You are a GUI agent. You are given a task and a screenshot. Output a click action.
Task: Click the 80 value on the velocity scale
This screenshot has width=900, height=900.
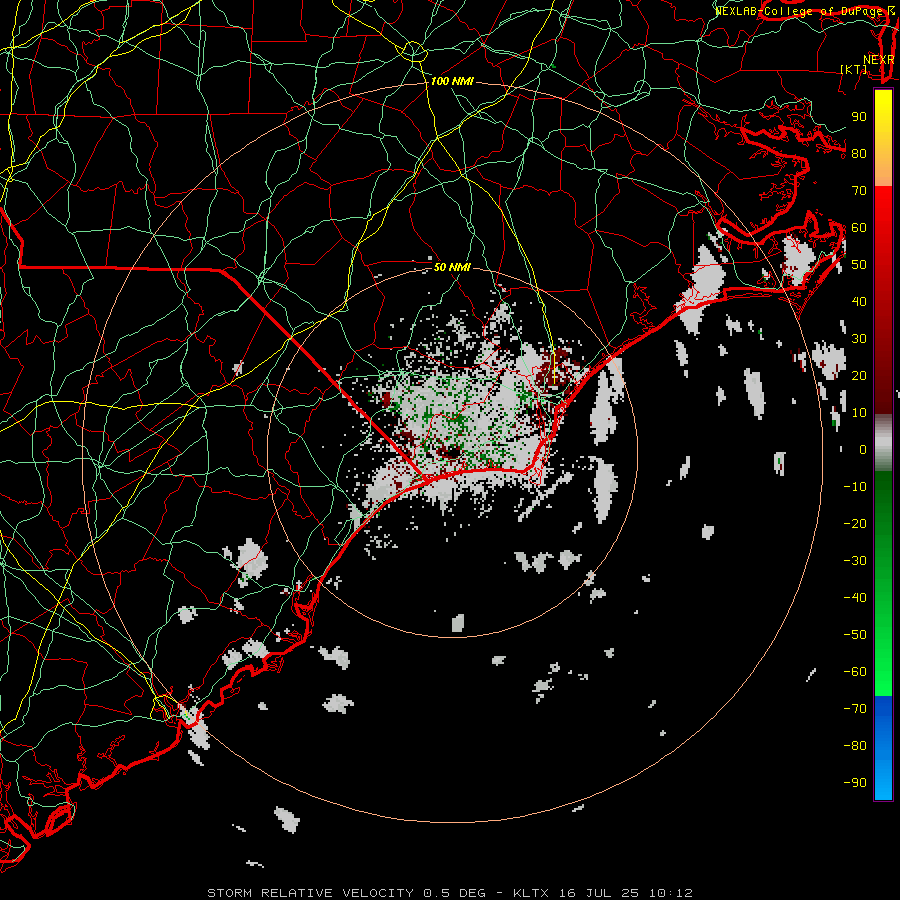click(859, 154)
